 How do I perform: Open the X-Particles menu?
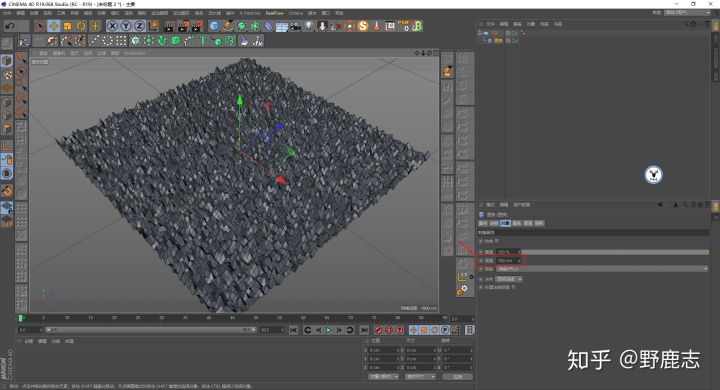pyautogui.click(x=250, y=13)
